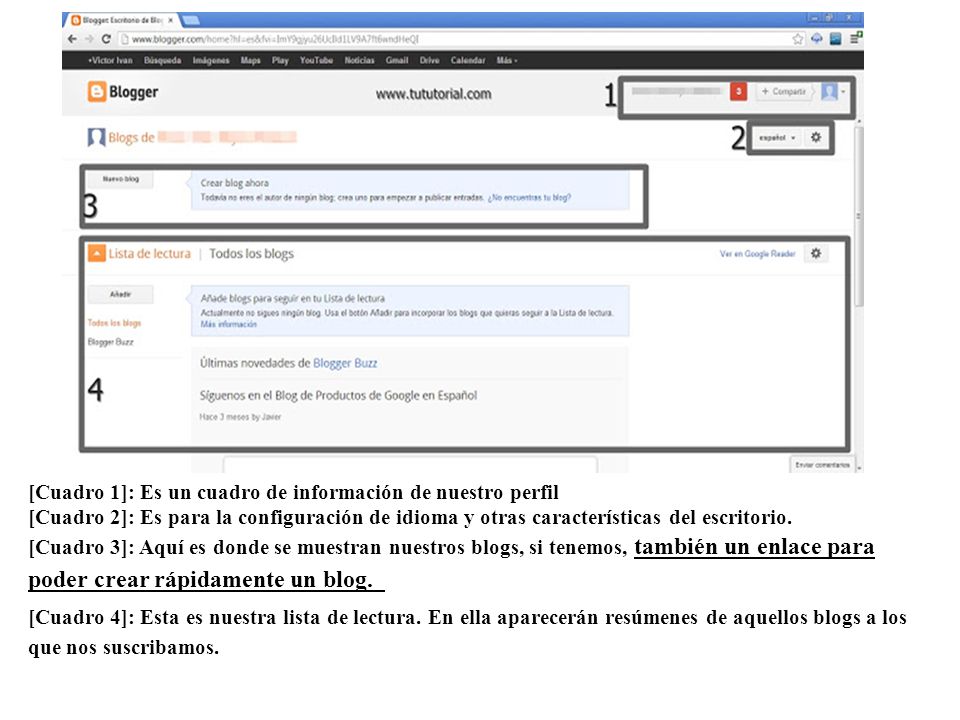960x720 pixels.
Task: Click Hace 3 meses by Javier text
Action: (x=240, y=417)
